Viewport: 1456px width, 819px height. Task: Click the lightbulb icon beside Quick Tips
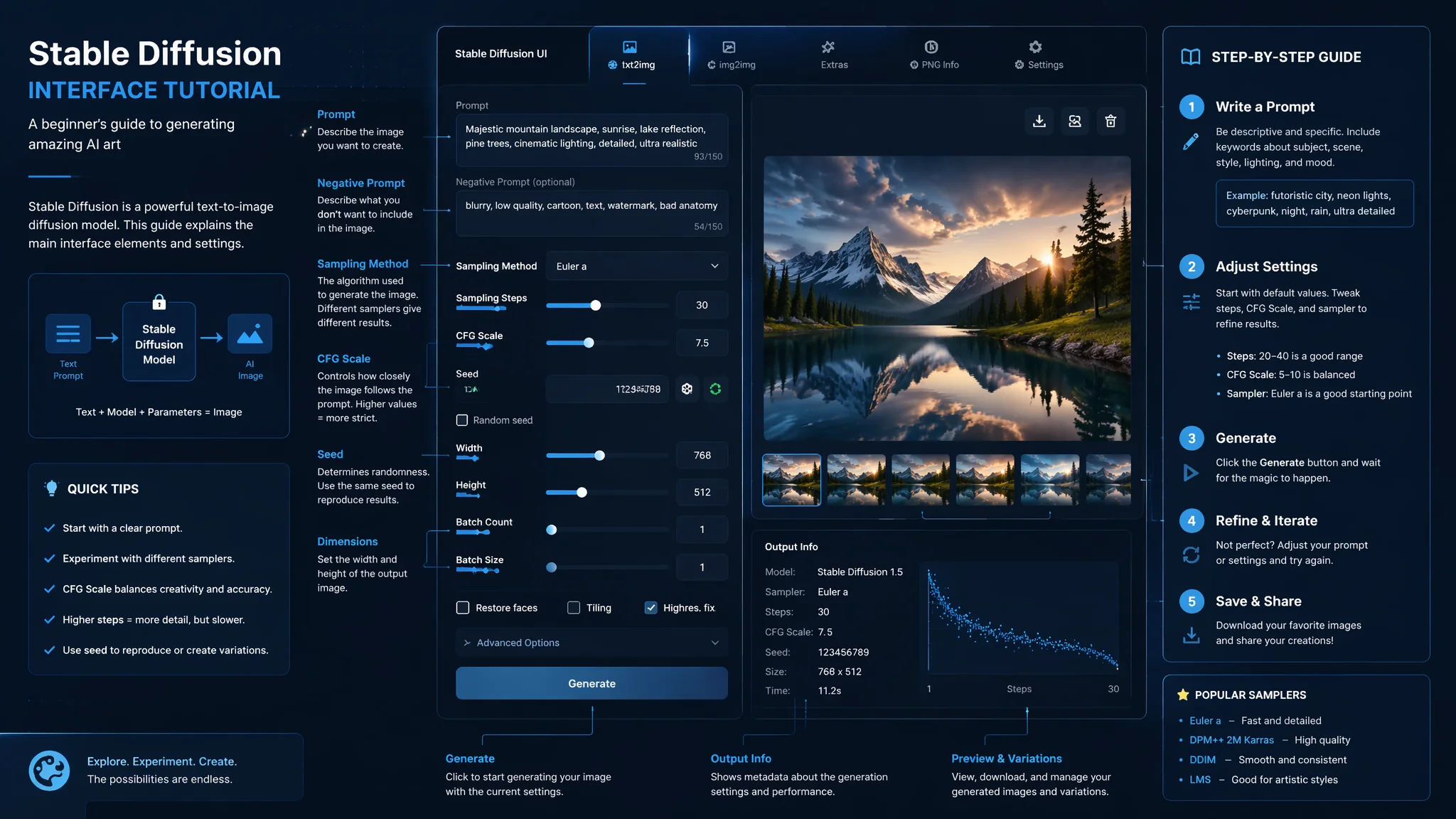51,488
